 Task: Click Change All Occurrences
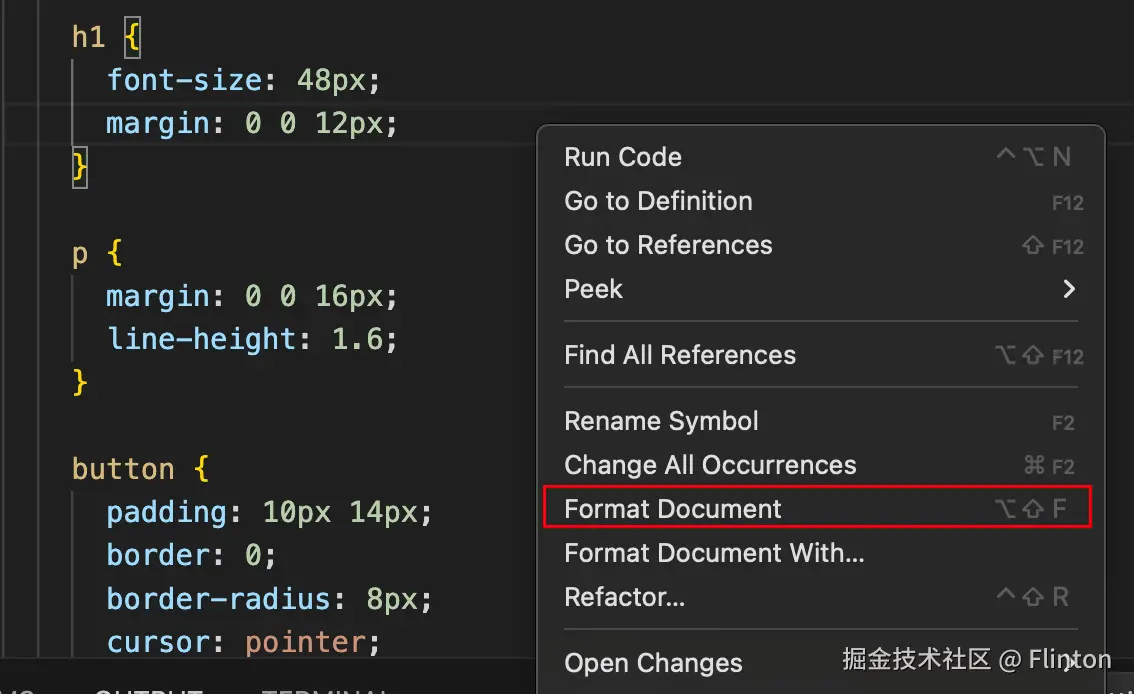pyautogui.click(x=710, y=465)
